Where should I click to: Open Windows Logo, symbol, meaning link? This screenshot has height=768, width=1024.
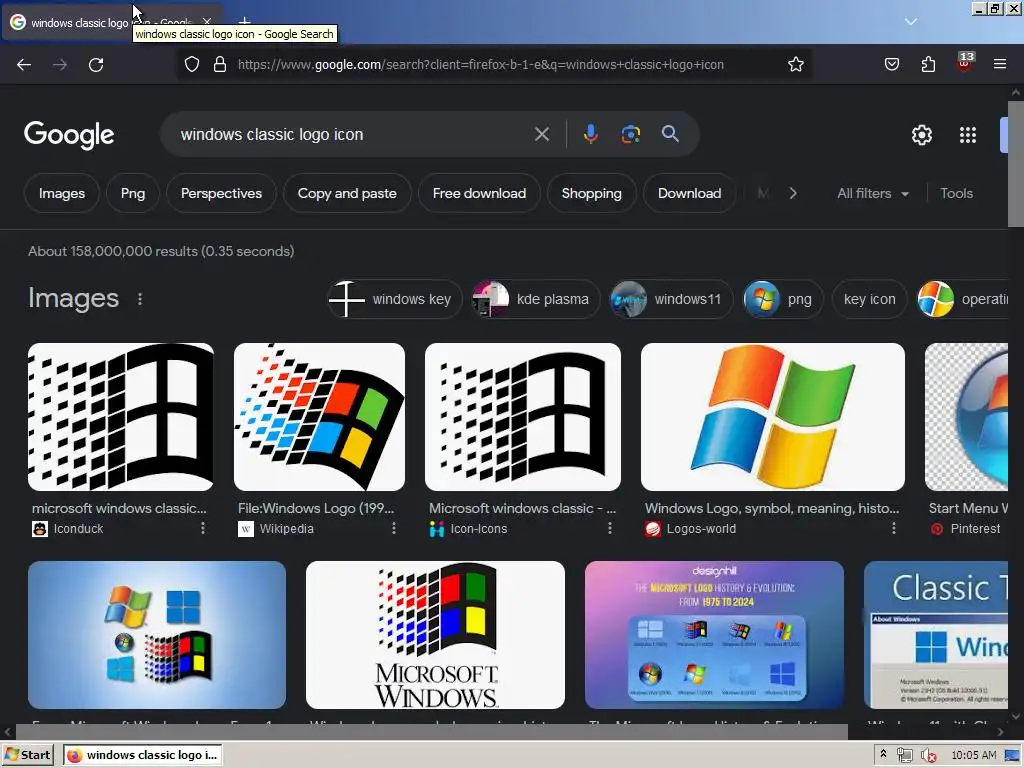(x=772, y=508)
